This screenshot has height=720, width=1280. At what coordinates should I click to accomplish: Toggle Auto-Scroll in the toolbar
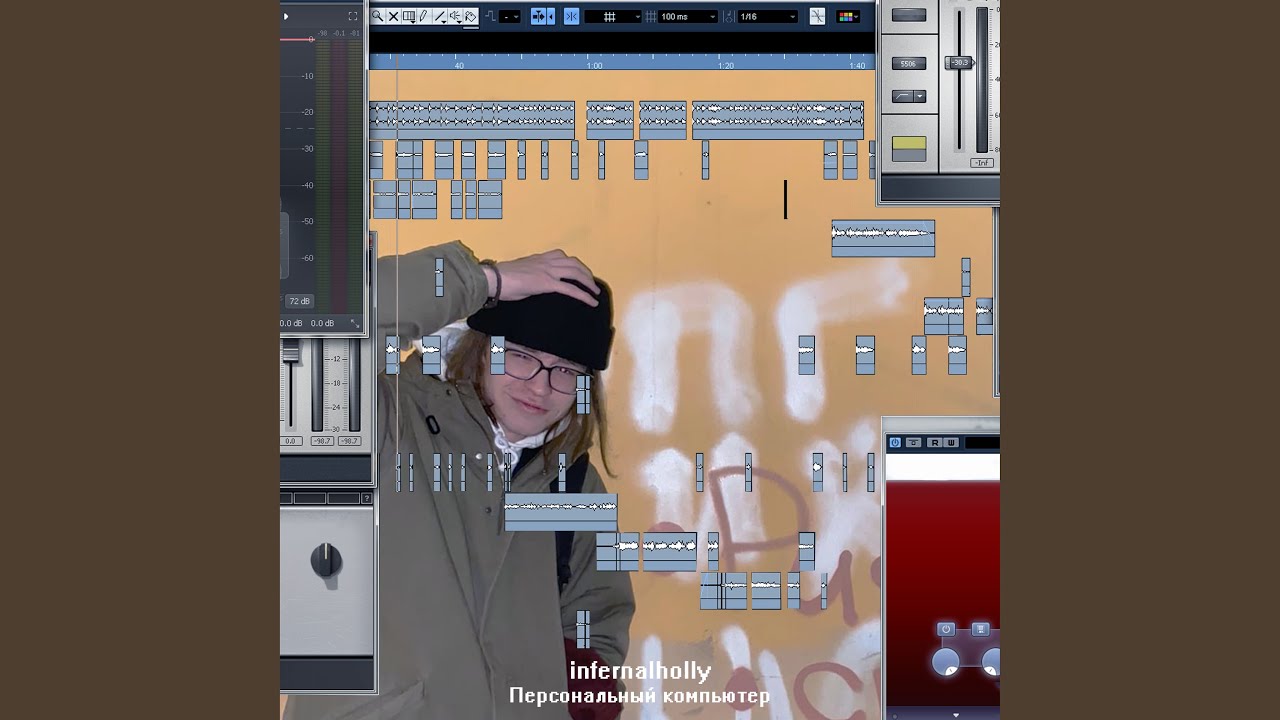click(x=539, y=16)
